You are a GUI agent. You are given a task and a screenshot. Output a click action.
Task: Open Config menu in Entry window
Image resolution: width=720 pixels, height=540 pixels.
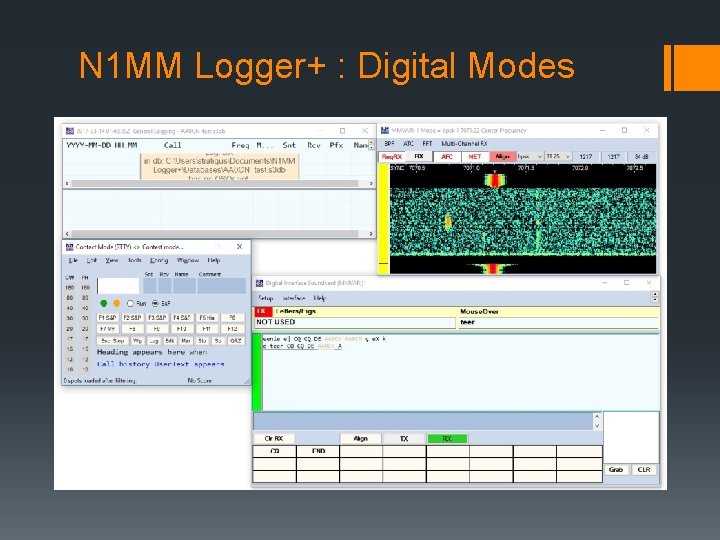click(x=159, y=260)
